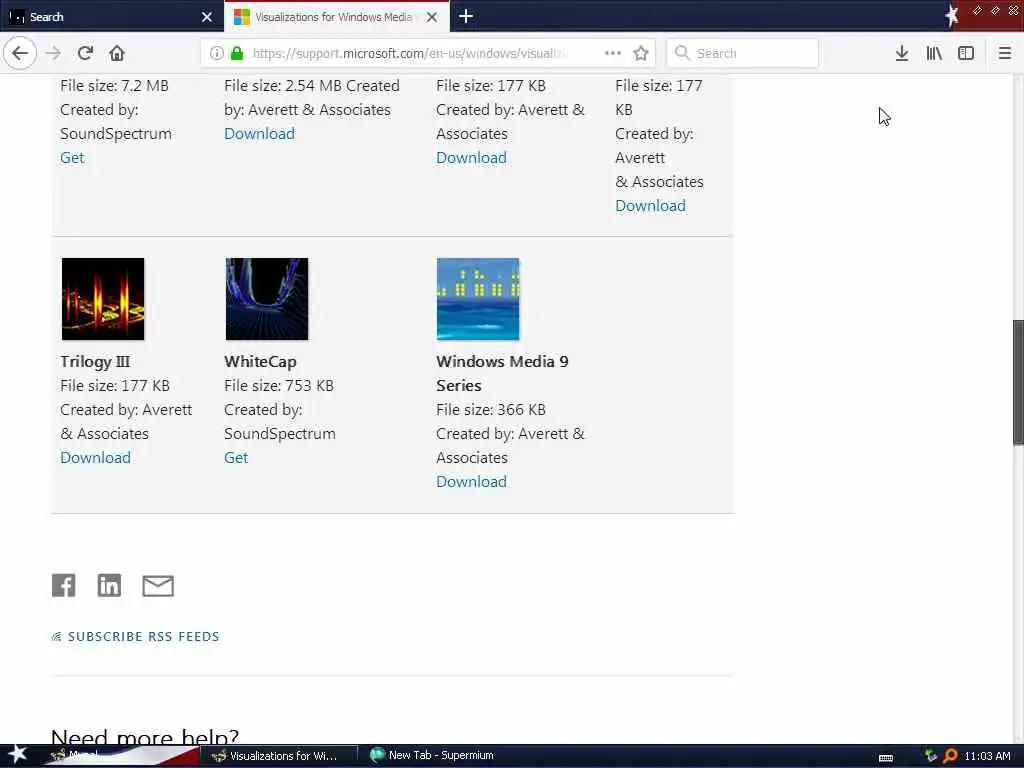1024x768 pixels.
Task: Open a new browser tab
Action: 466,16
